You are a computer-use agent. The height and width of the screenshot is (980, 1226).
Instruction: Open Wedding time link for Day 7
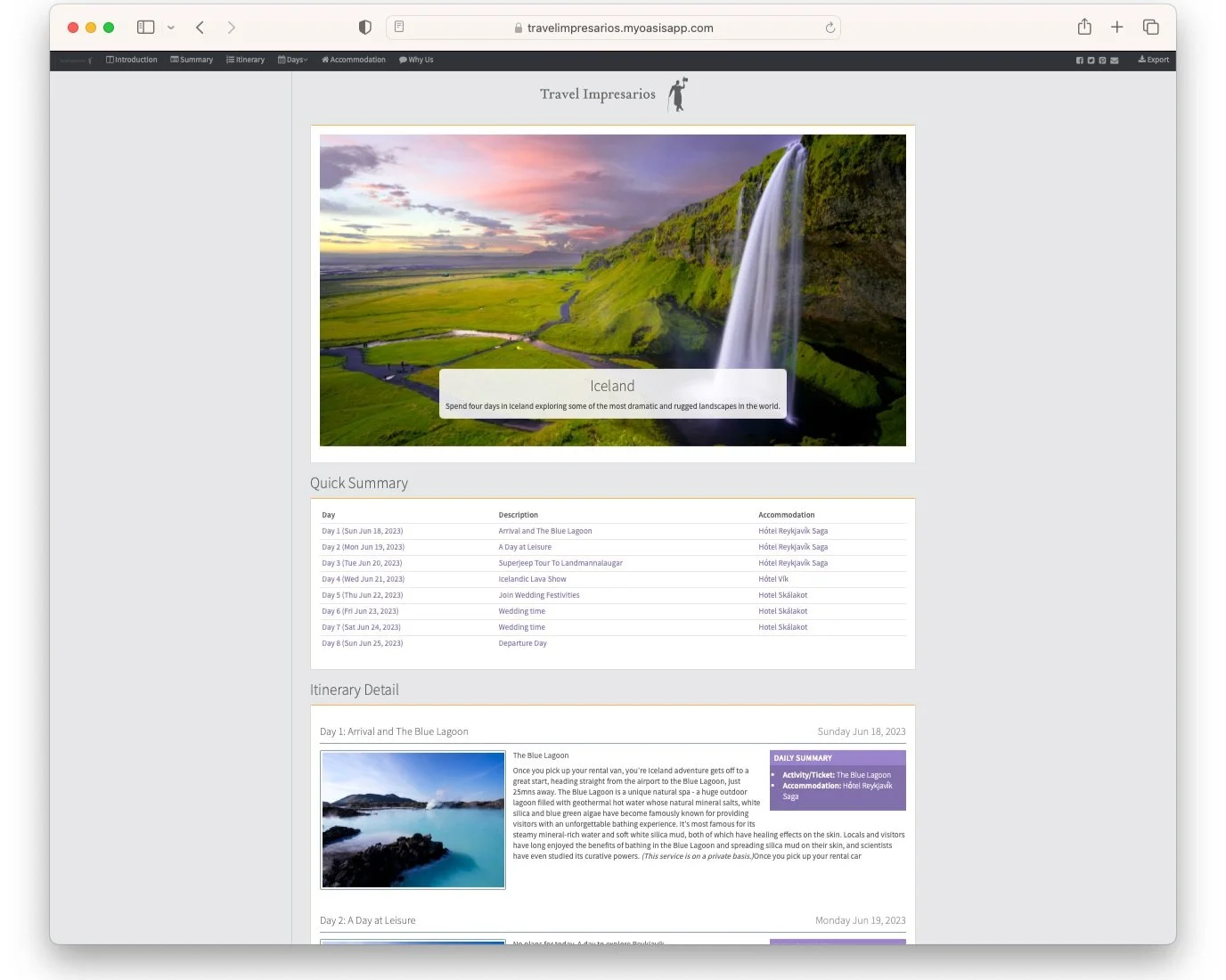[522, 627]
